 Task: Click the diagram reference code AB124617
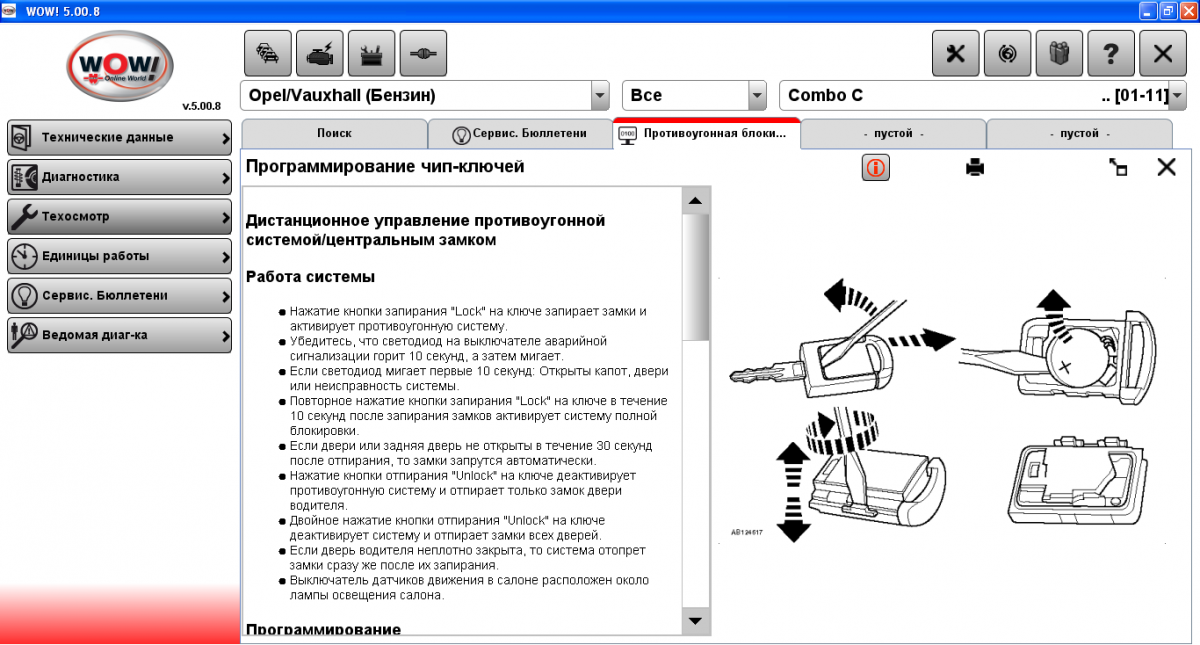click(746, 532)
